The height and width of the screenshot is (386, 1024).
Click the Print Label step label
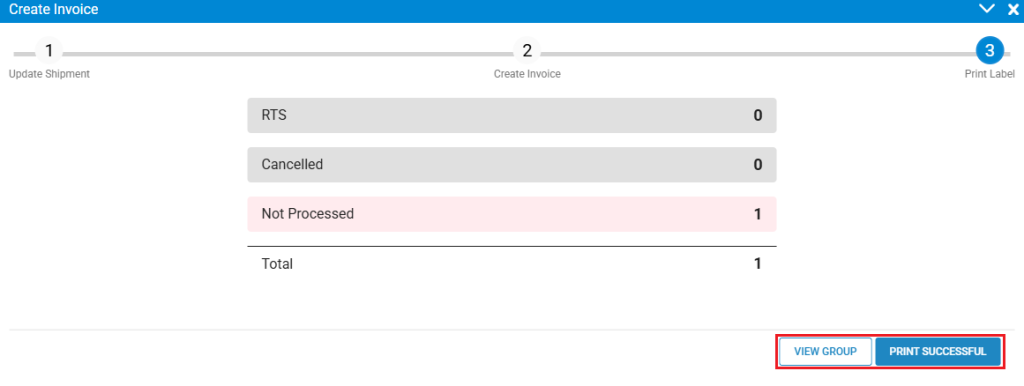[x=989, y=74]
